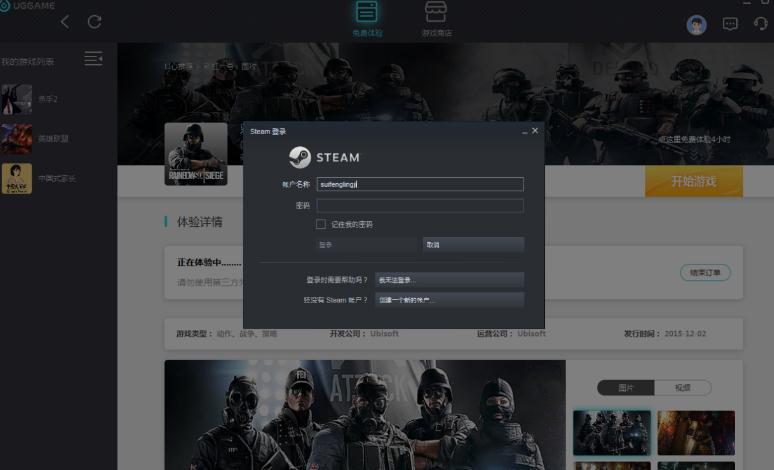Click the 我的游戏列表 sidebar heading
This screenshot has height=470, width=774.
27,62
